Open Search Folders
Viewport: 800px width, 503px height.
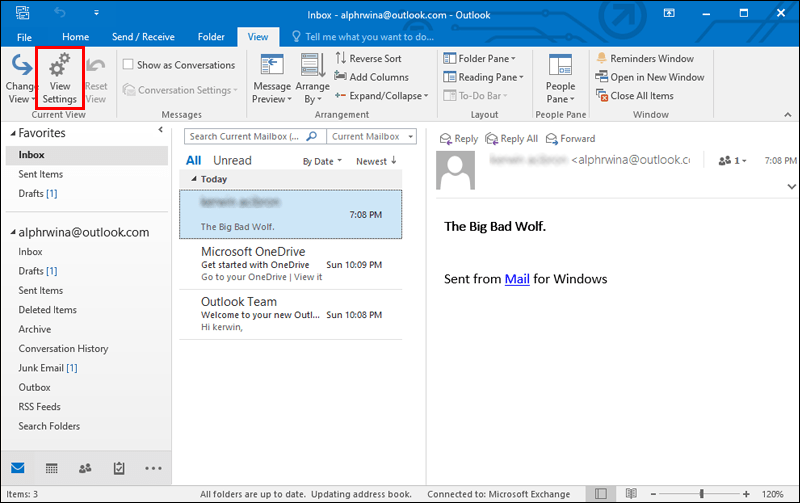(x=49, y=426)
